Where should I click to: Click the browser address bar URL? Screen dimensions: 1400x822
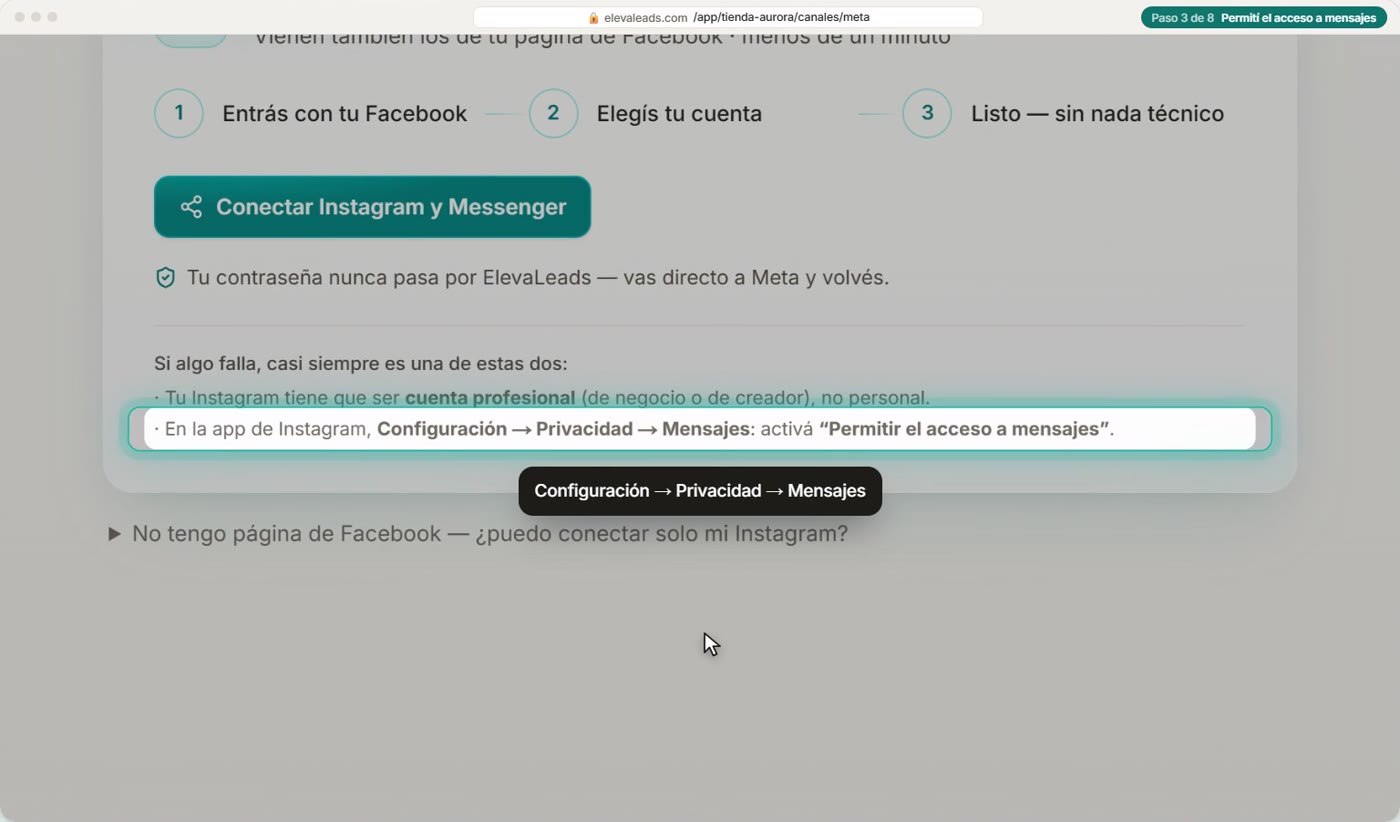click(x=728, y=17)
